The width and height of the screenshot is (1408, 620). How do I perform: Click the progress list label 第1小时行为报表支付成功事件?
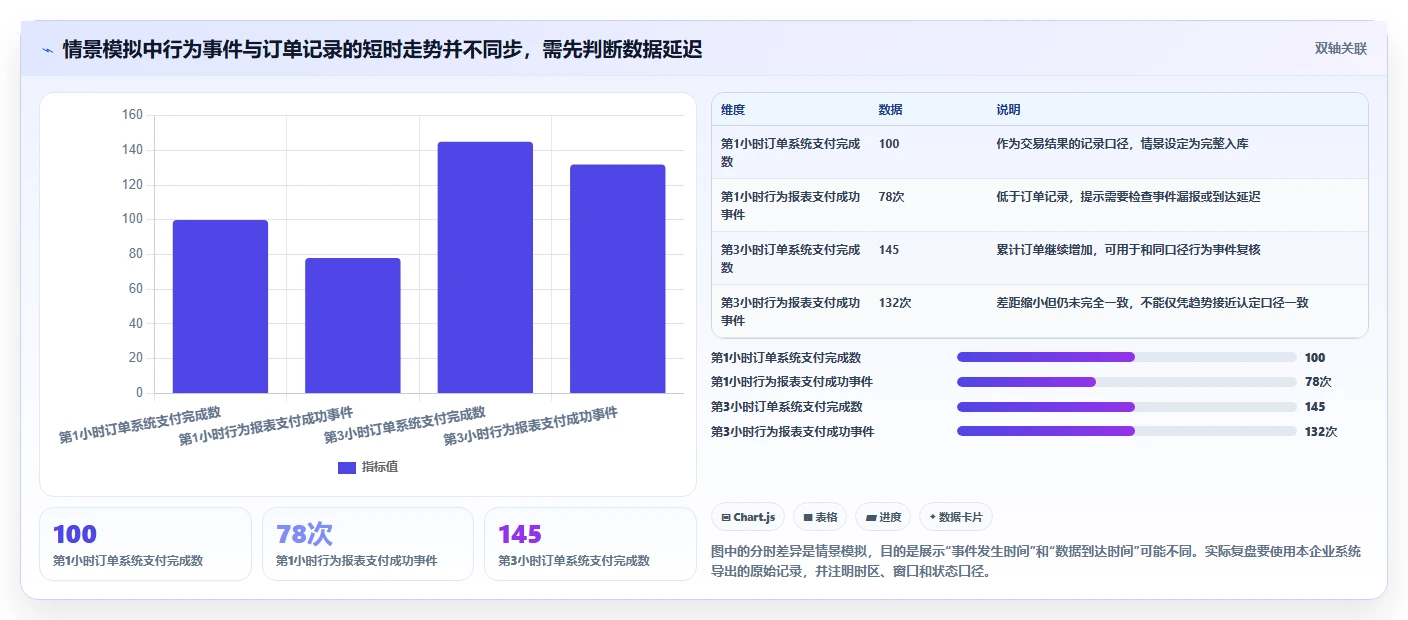pos(792,382)
